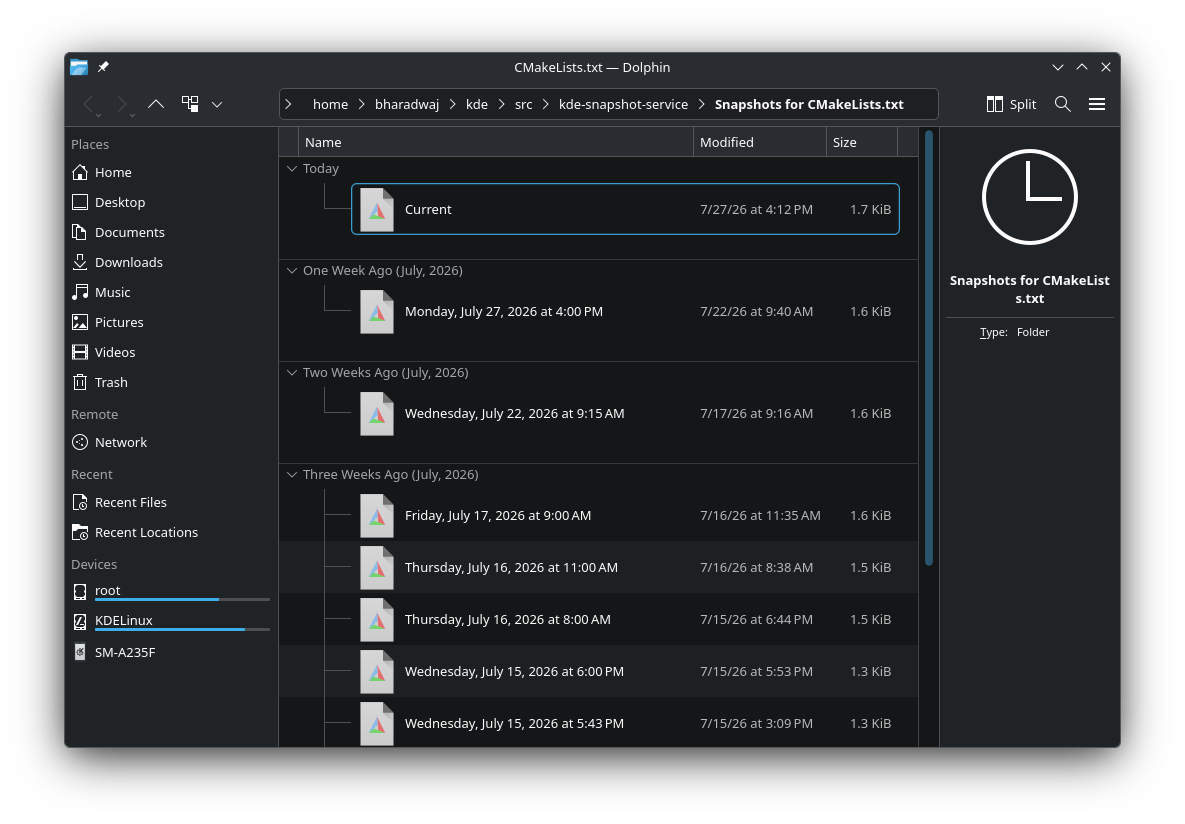Viewport: 1185px width, 824px height.
Task: Open chevron dropdown after bharadwaj breadcrumb
Action: 453,104
